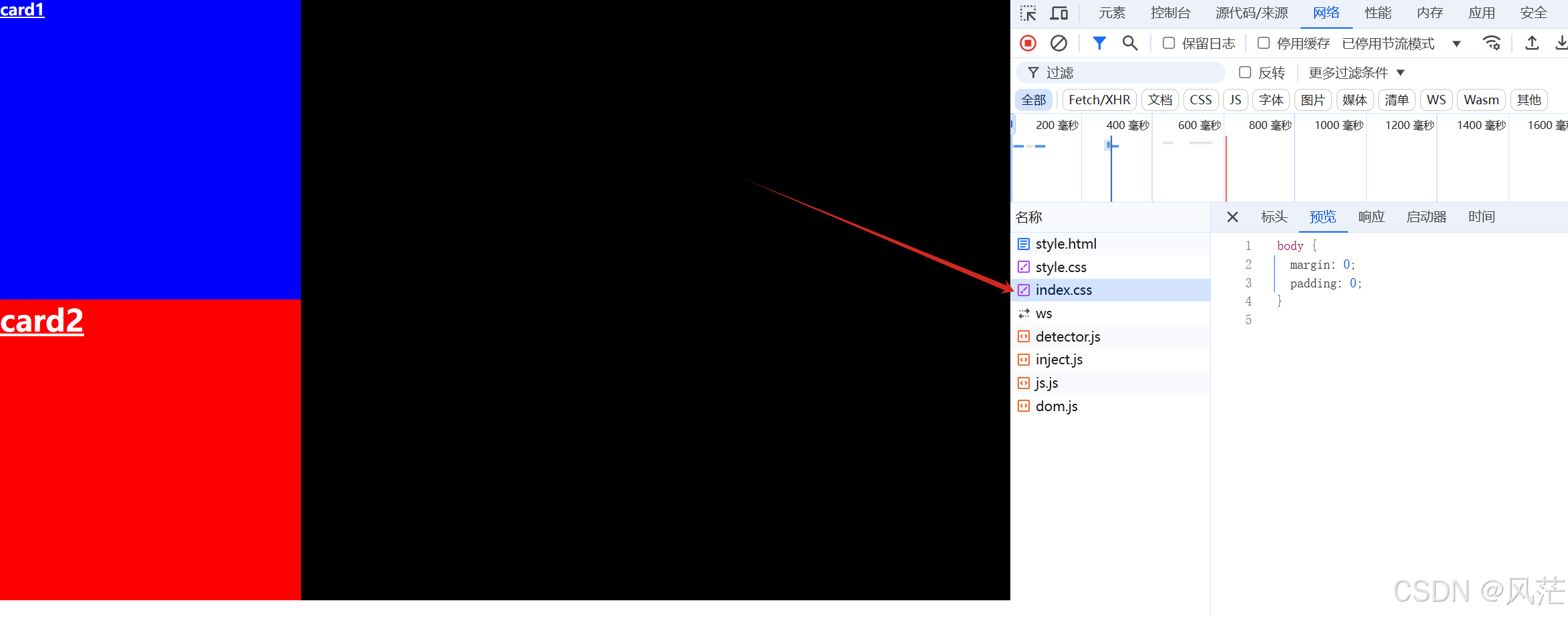Export HAR file download icon
This screenshot has width=1568, height=617.
1561,43
